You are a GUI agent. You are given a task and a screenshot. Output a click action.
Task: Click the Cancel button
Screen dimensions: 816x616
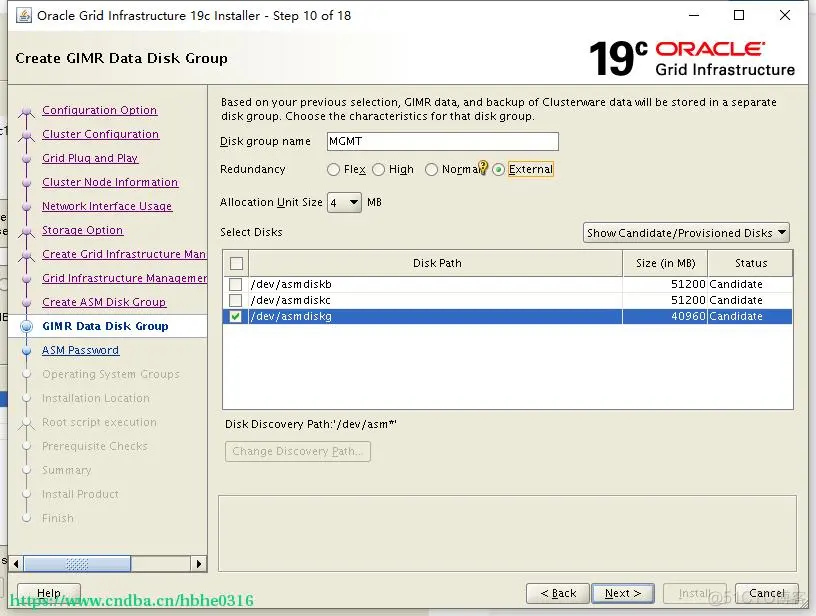tap(767, 593)
